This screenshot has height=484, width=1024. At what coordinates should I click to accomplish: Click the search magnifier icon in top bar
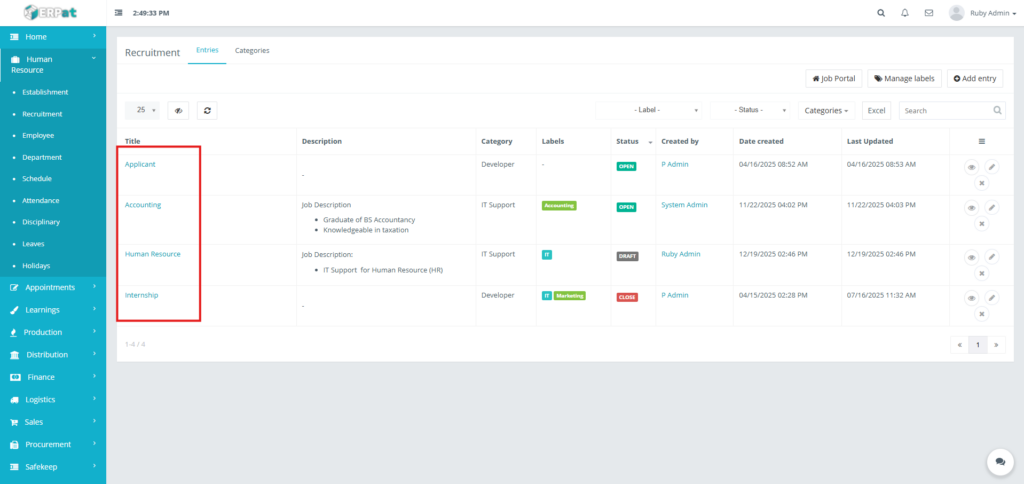click(x=881, y=13)
